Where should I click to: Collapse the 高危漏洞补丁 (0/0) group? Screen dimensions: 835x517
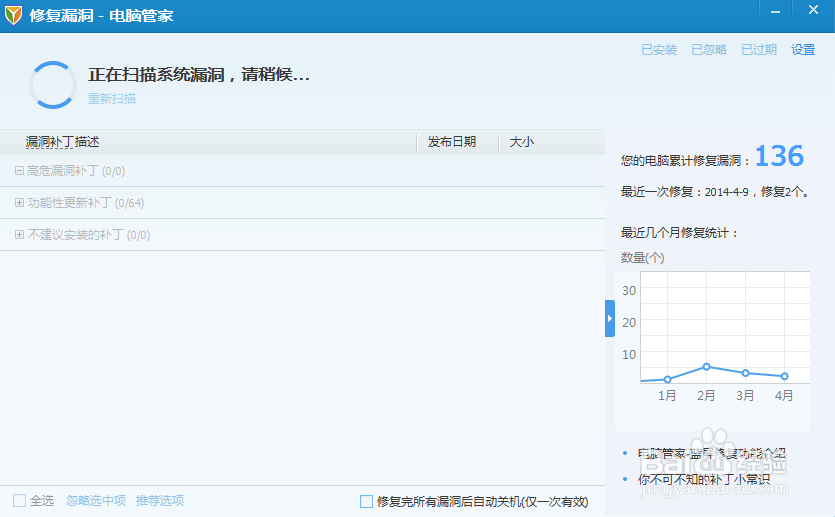click(19, 171)
